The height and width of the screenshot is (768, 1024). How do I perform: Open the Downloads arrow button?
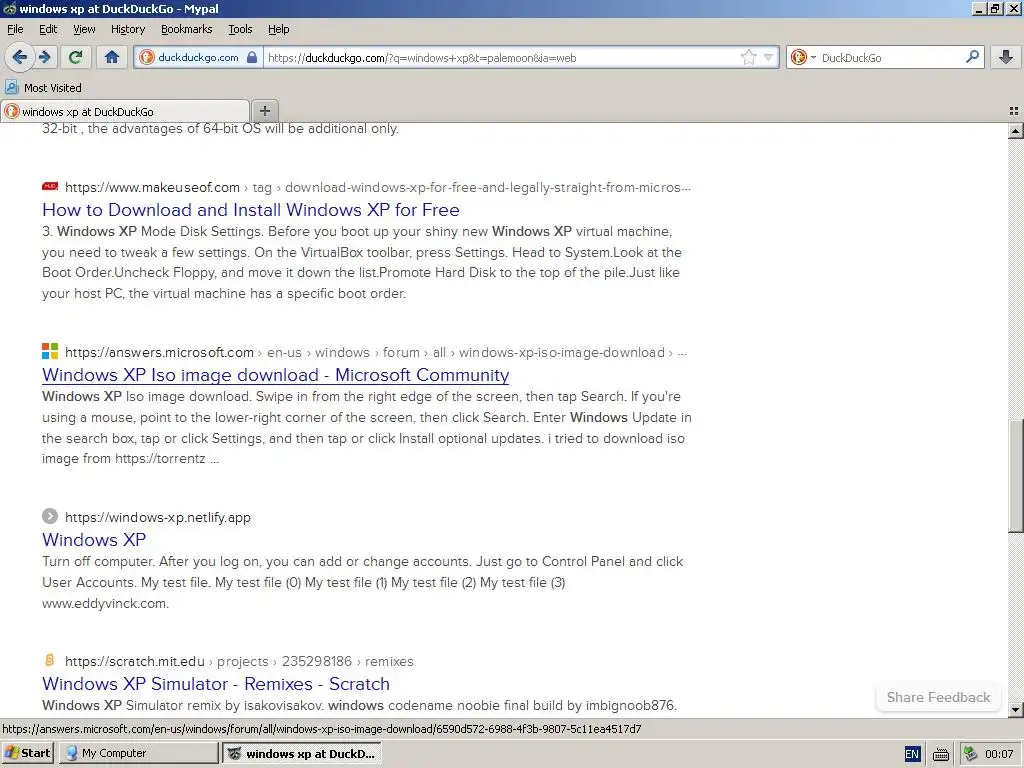(1006, 57)
